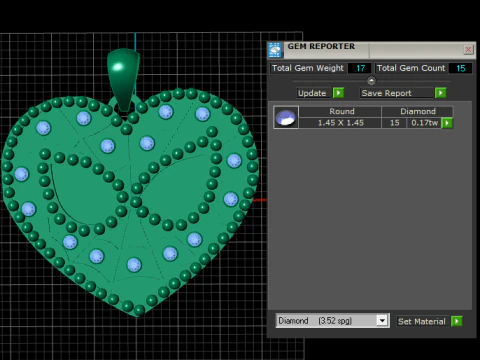Screen dimensions: 480x360
Task: Click the green arrow beside 0.17tw
Action: [x=447, y=123]
